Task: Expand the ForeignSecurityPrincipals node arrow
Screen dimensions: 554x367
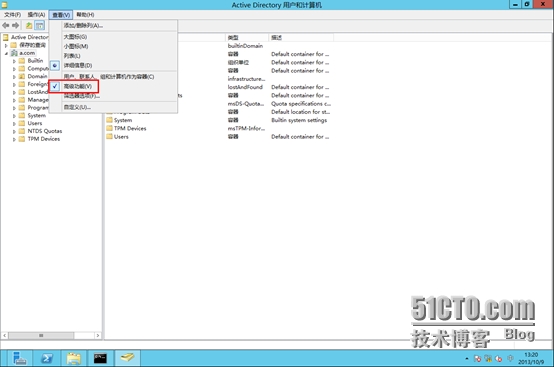Action: pos(14,84)
